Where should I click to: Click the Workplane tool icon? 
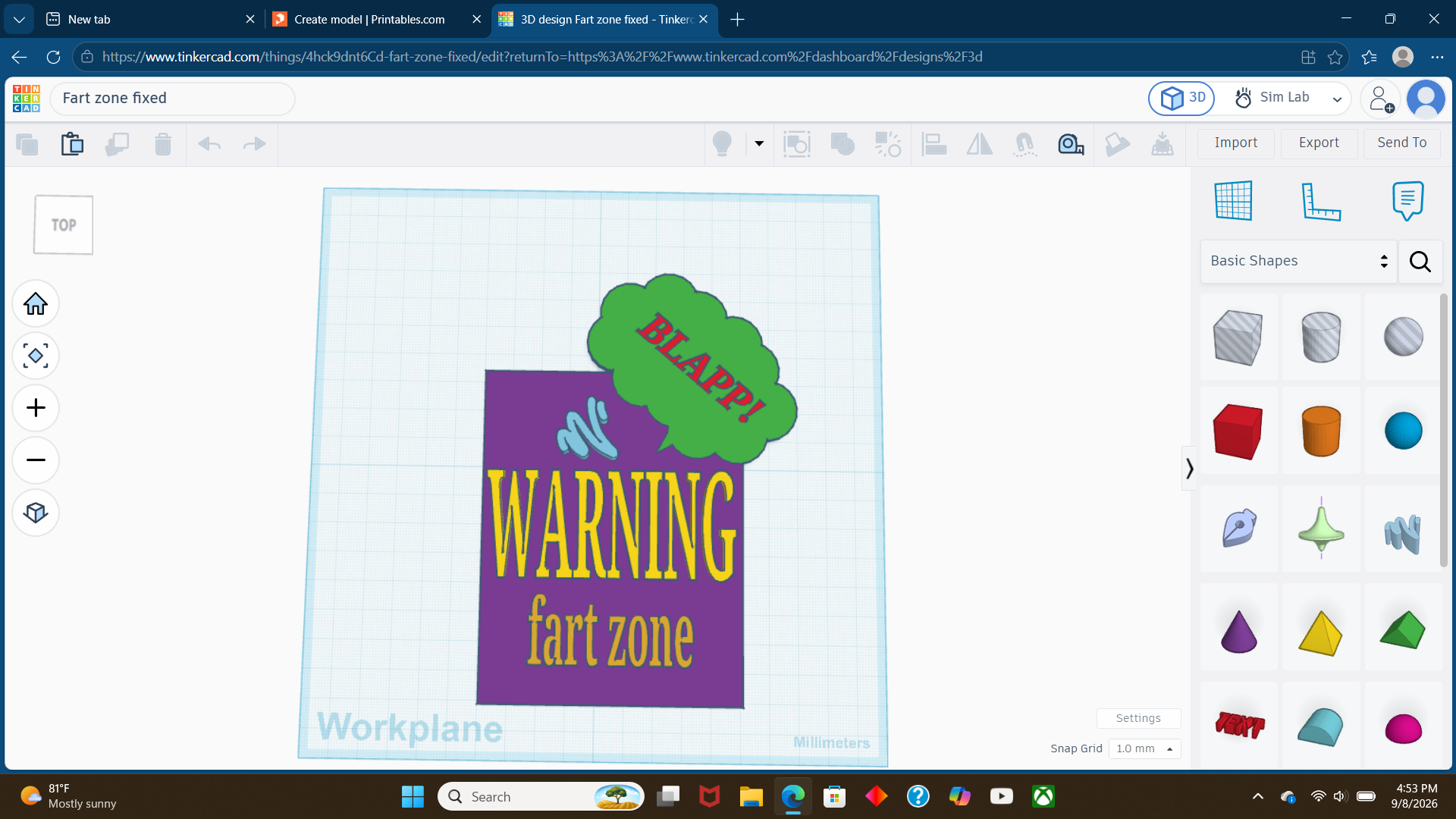point(1234,201)
